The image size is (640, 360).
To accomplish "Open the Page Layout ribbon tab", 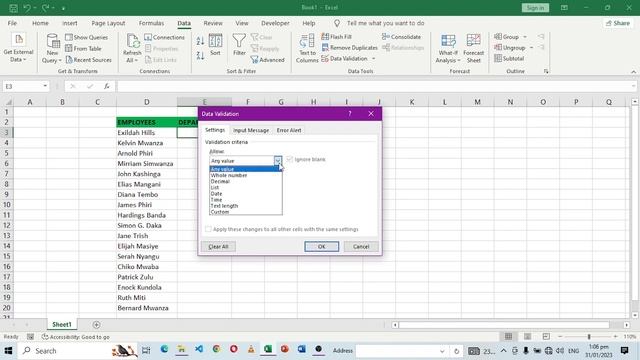I will pos(108,23).
